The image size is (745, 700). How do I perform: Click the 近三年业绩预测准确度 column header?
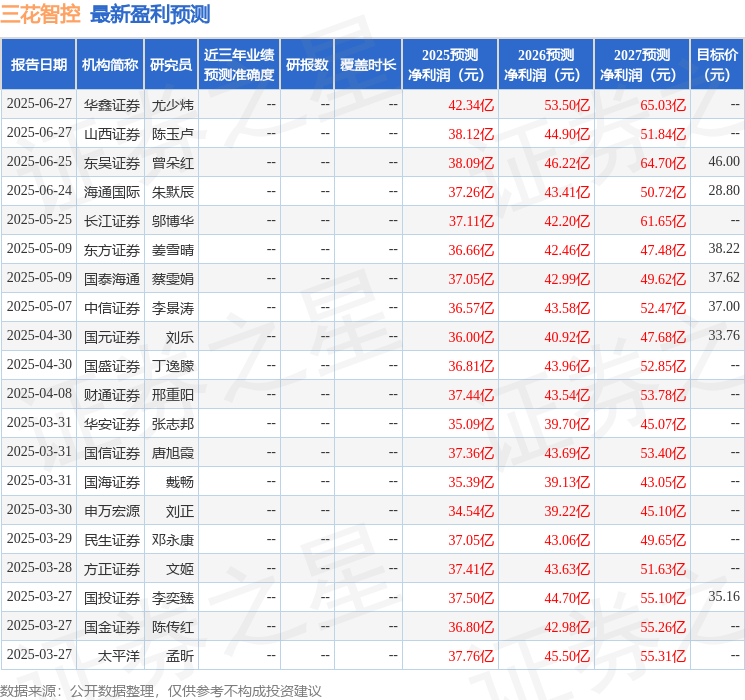(238, 65)
